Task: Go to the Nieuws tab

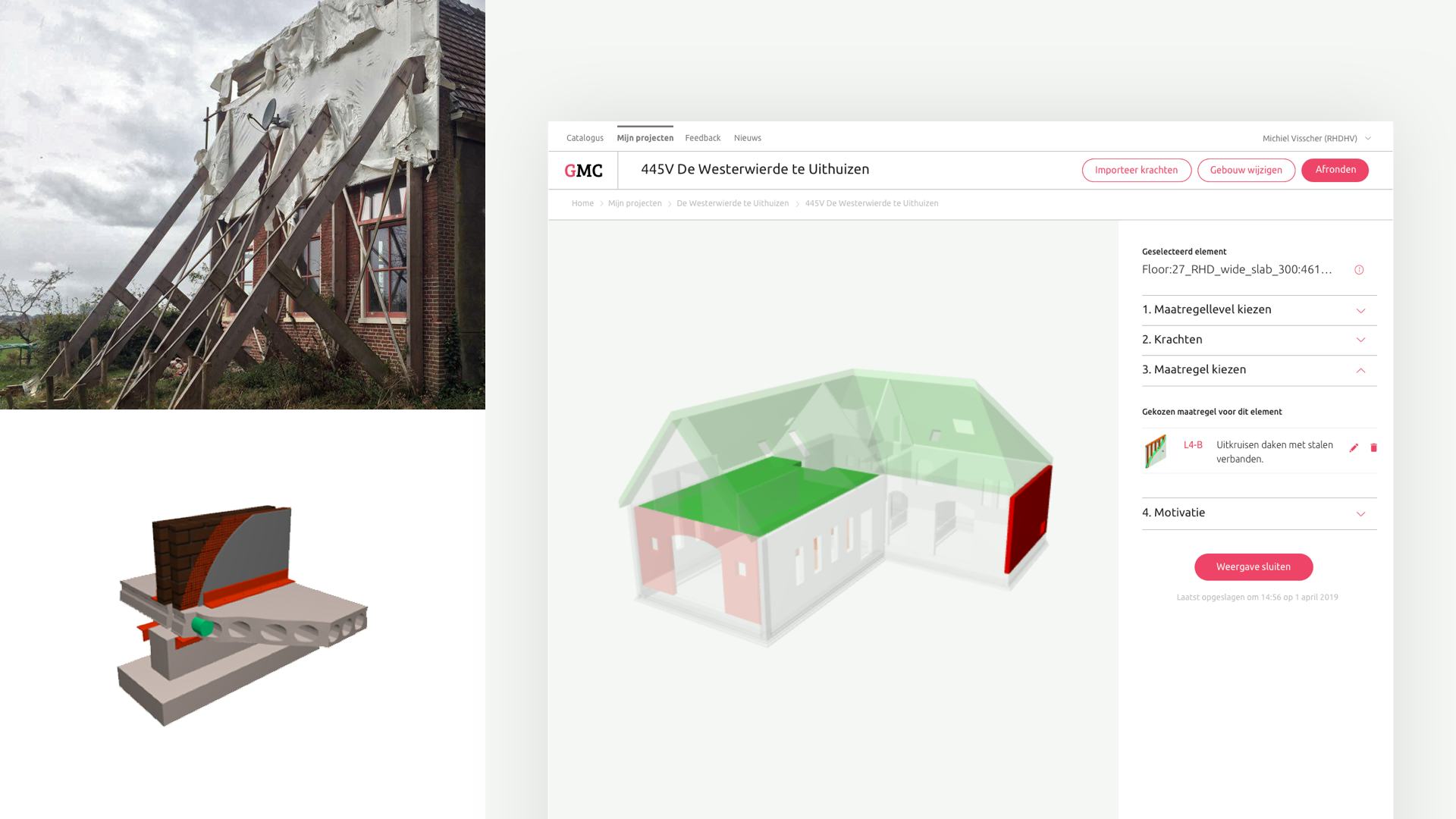Action: click(x=747, y=138)
